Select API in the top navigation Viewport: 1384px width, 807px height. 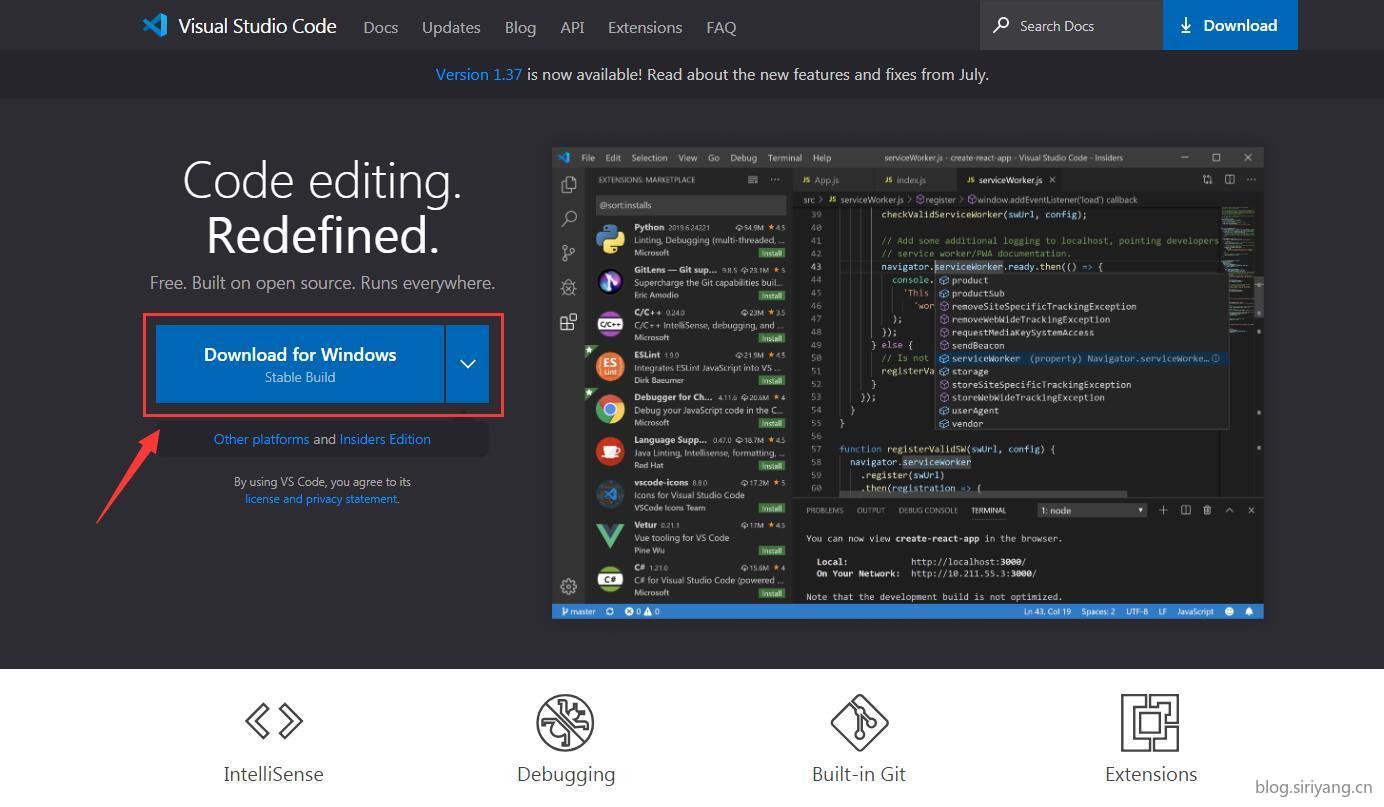point(572,27)
